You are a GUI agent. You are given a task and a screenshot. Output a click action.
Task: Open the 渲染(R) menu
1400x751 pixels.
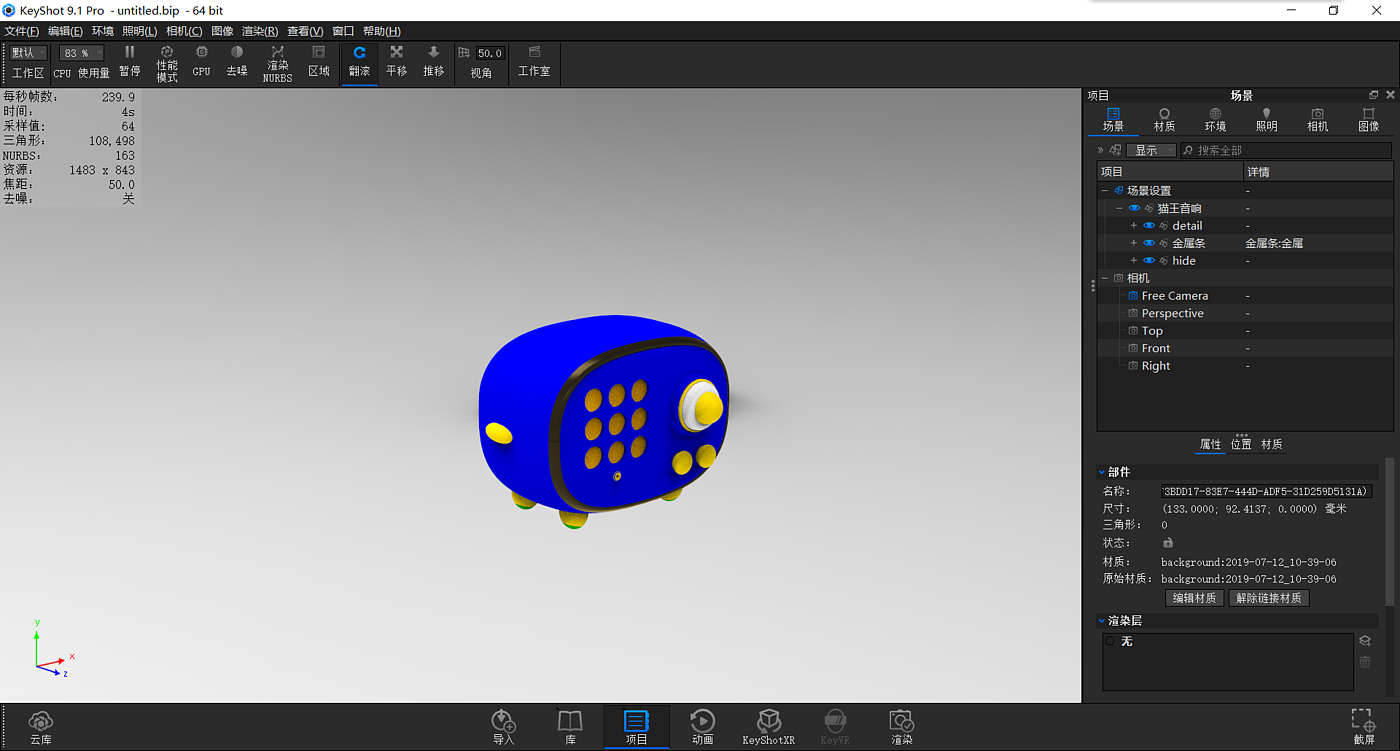[259, 31]
